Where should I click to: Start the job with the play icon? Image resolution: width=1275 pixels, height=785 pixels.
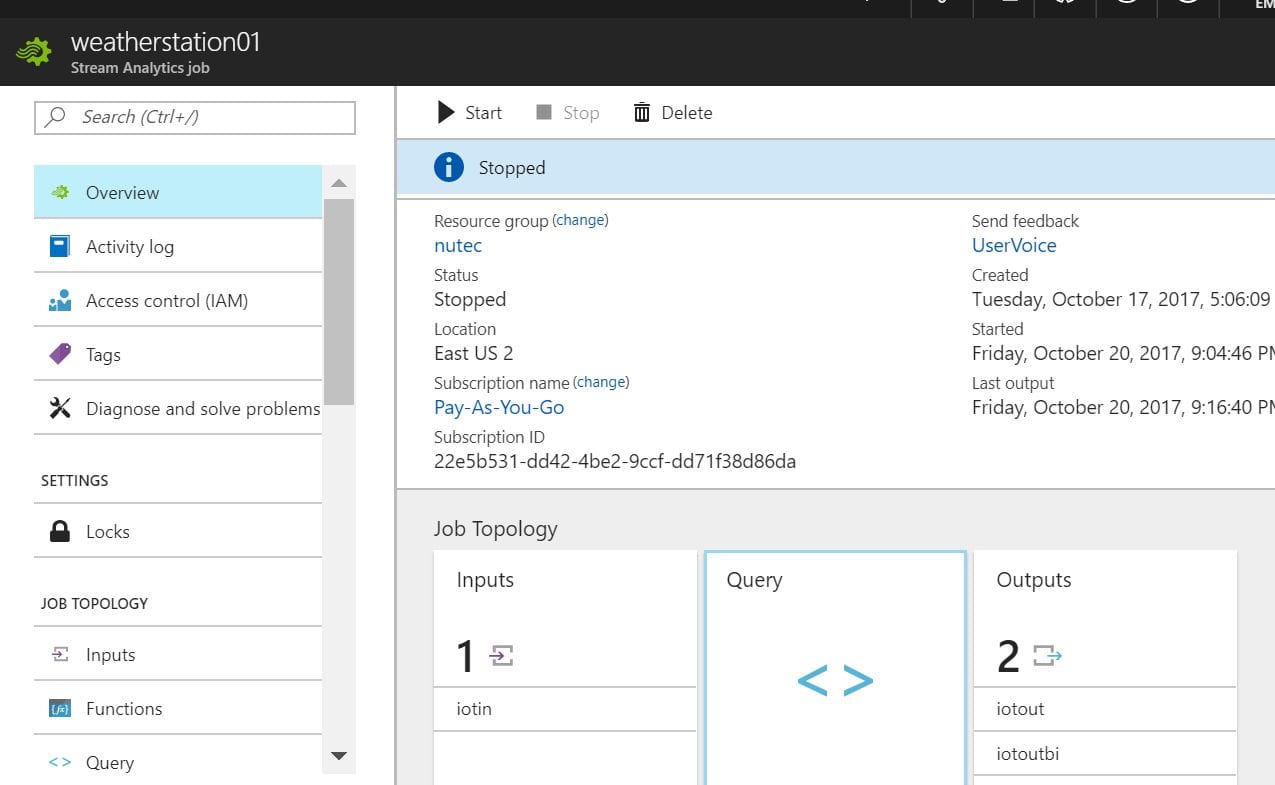pyautogui.click(x=446, y=113)
